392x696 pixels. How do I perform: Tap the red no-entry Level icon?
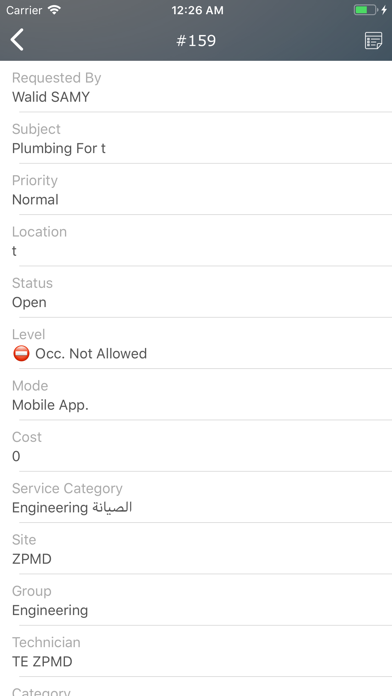(x=21, y=354)
